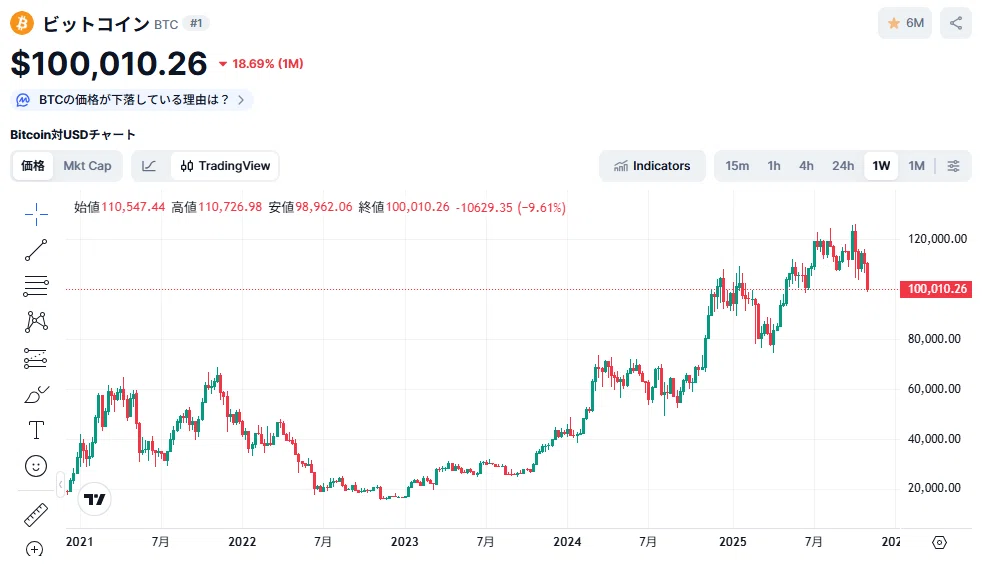985x566 pixels.
Task: Select the ruler measure tool
Action: [36, 514]
